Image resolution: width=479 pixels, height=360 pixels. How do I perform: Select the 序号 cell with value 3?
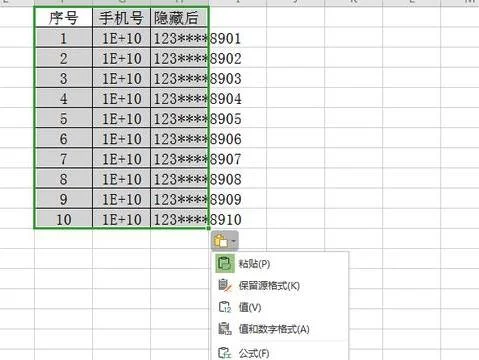[63, 78]
